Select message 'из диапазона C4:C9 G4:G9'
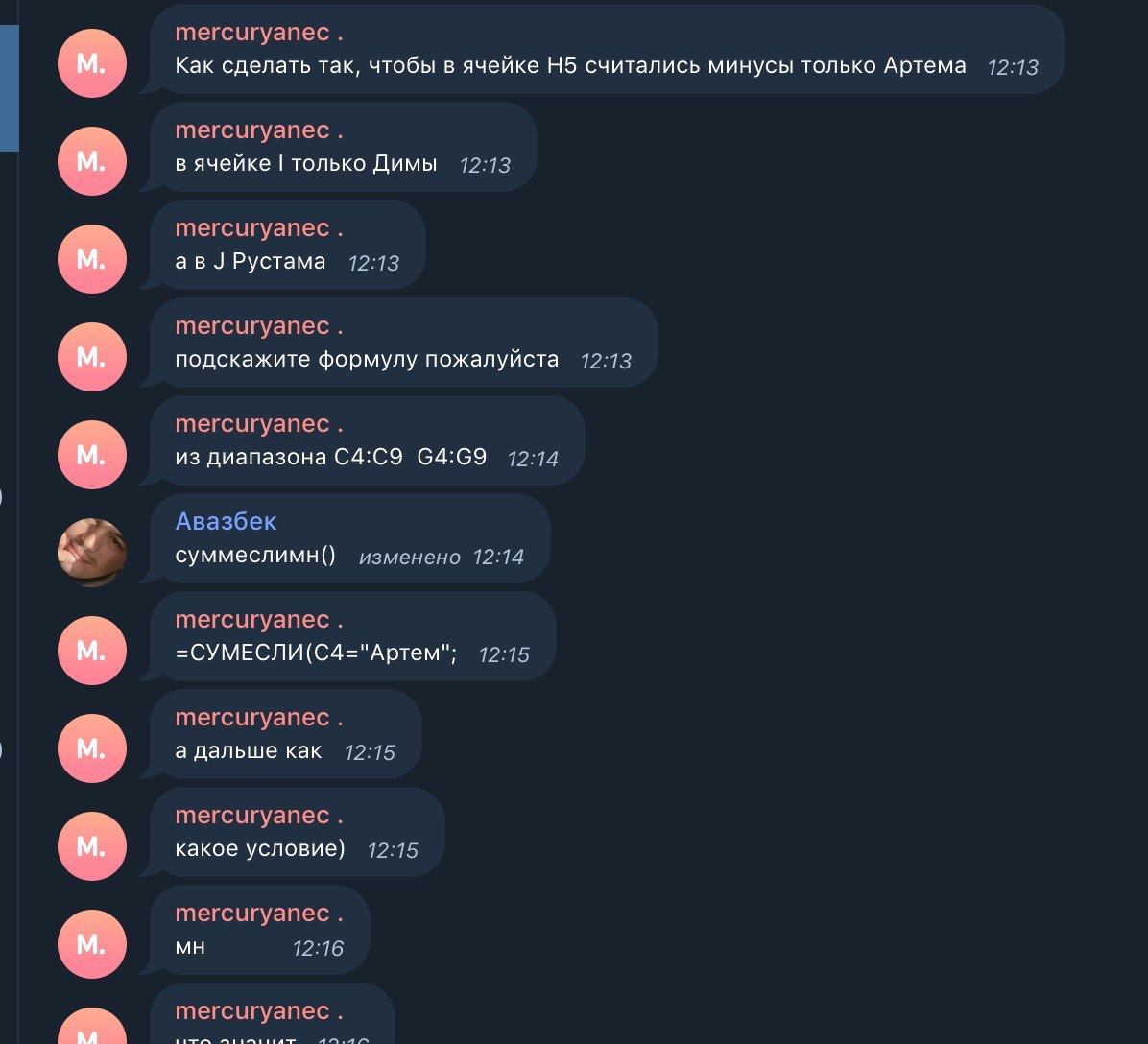1148x1044 pixels. pos(368,440)
